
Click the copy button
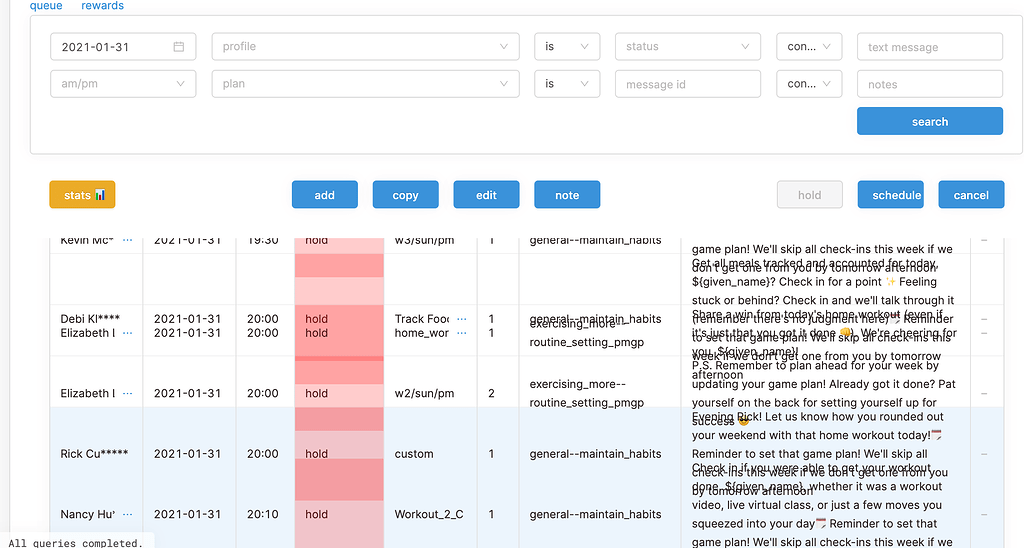[x=406, y=195]
